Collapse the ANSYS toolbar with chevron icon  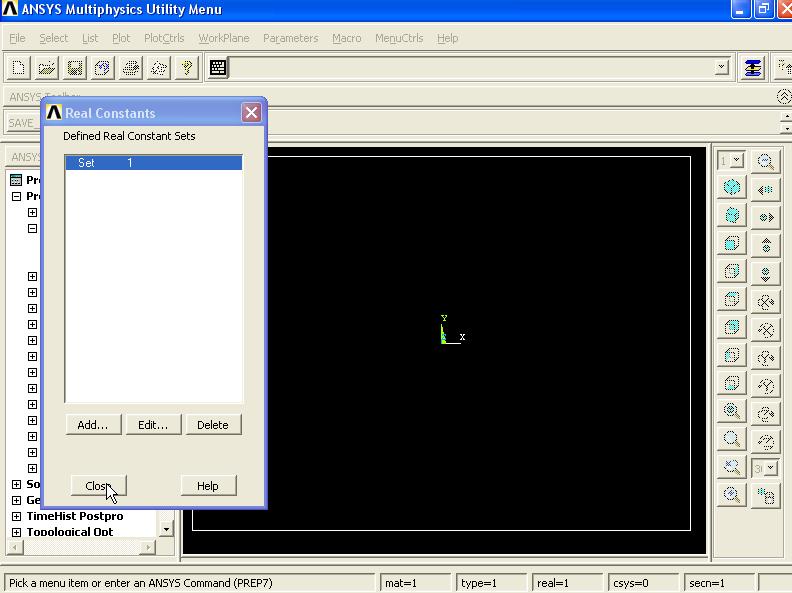point(783,96)
